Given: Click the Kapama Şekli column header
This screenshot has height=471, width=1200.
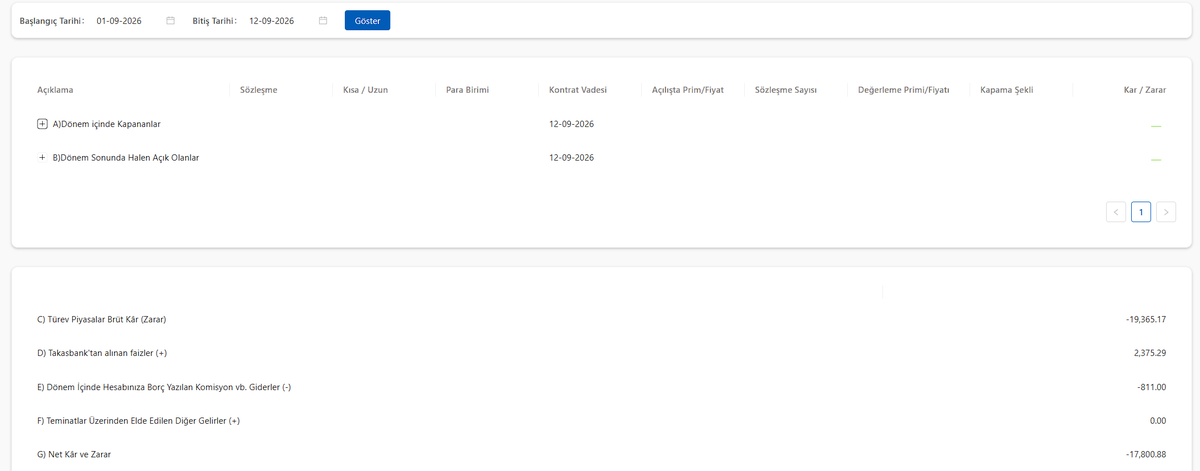Looking at the screenshot, I should 1007,90.
